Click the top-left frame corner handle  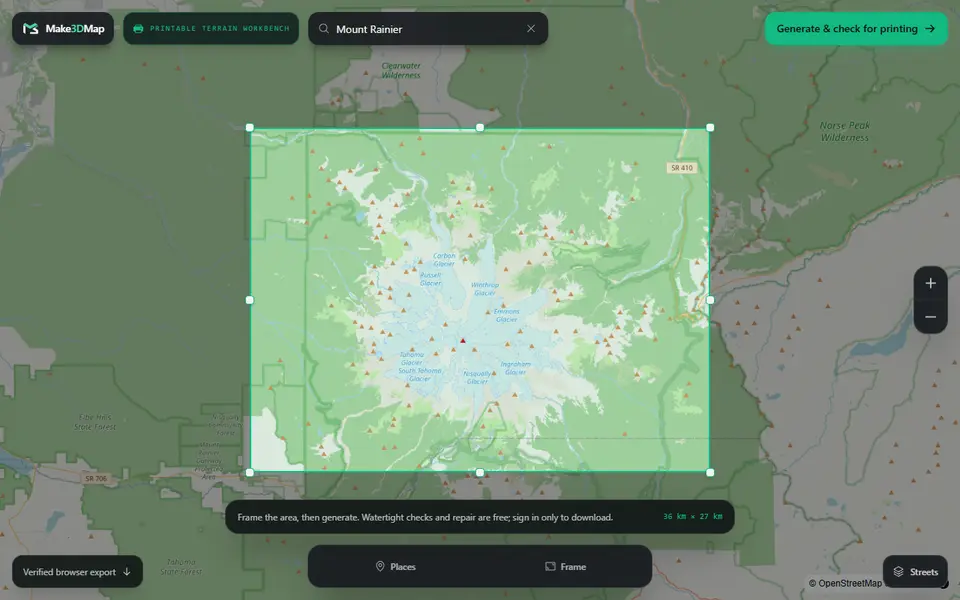click(250, 128)
